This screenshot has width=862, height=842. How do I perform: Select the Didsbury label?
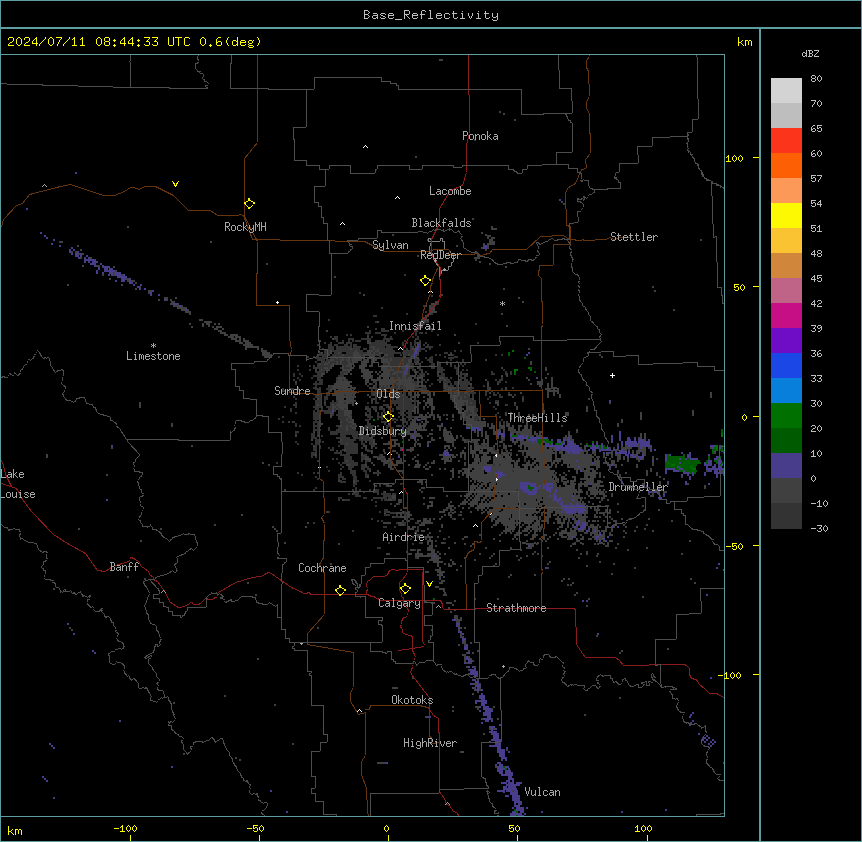pos(383,431)
